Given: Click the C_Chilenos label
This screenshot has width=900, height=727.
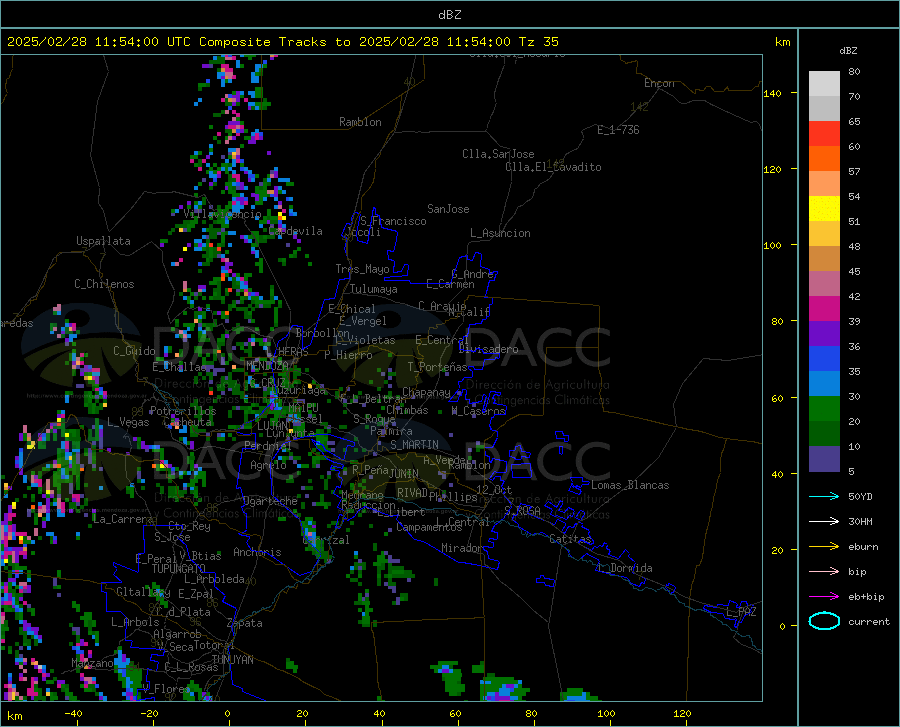Looking at the screenshot, I should (x=104, y=284).
